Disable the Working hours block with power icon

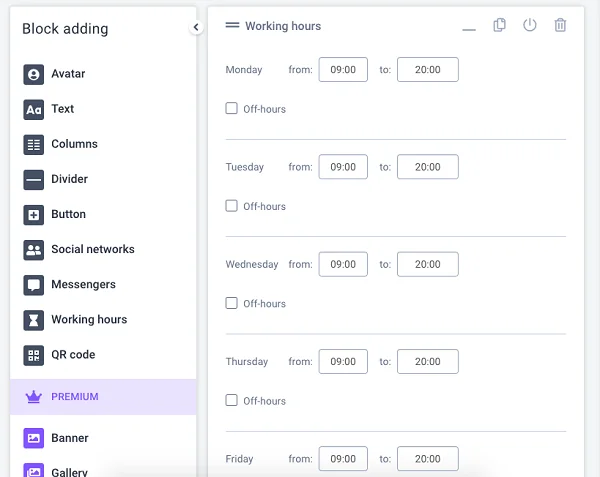coord(530,25)
